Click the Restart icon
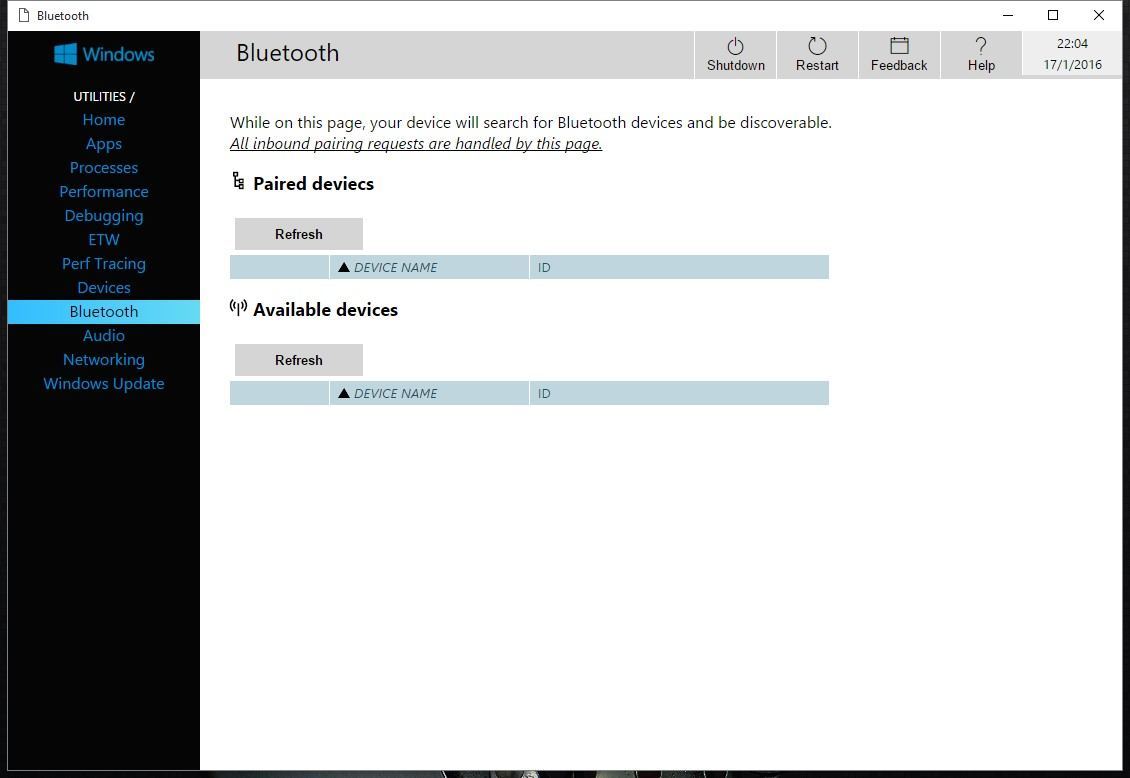 point(817,47)
